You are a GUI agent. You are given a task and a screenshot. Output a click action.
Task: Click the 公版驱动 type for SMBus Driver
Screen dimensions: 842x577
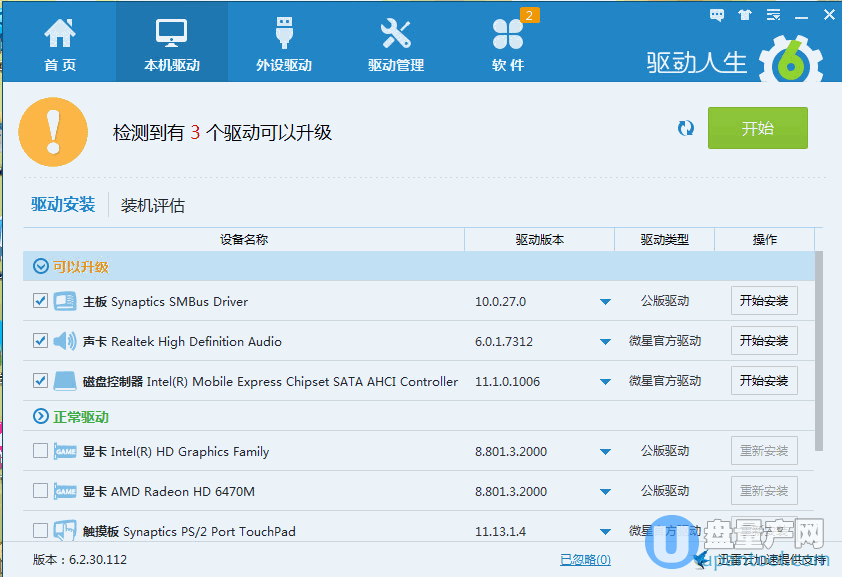pyautogui.click(x=665, y=301)
